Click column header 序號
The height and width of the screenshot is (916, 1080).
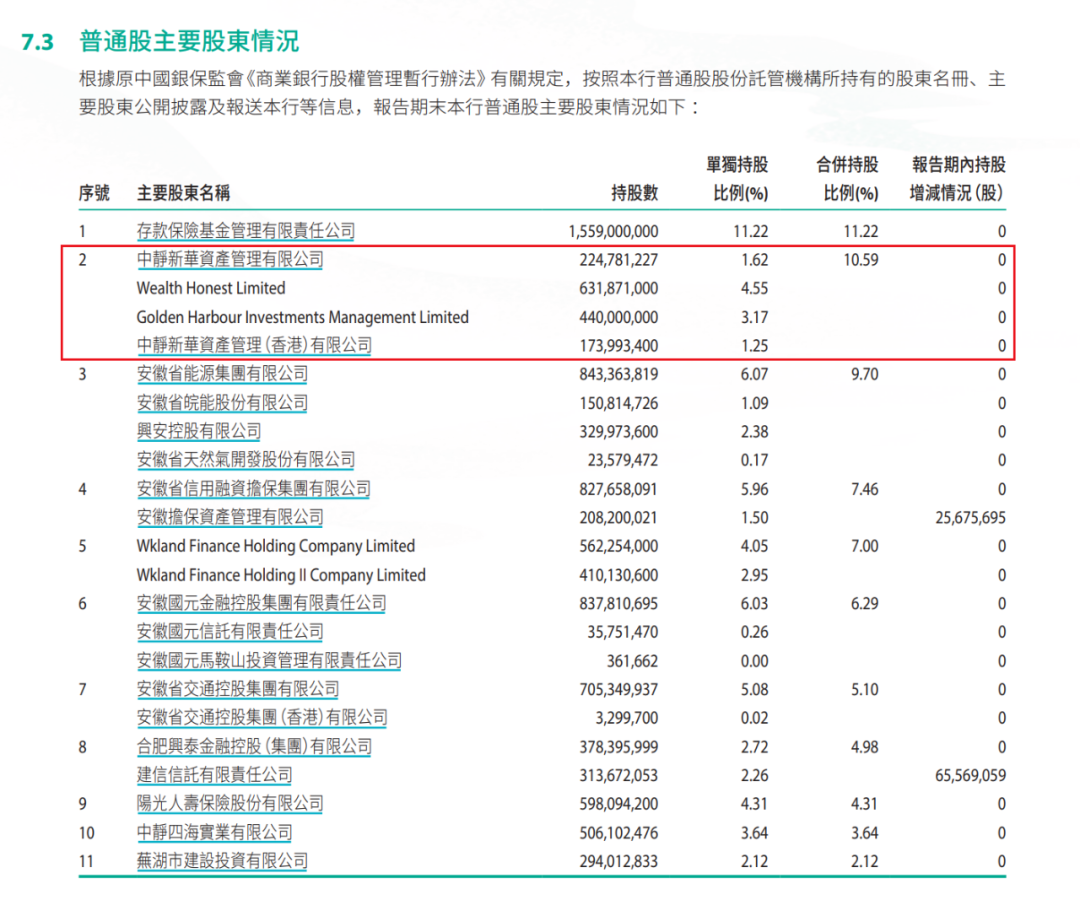pyautogui.click(x=94, y=193)
